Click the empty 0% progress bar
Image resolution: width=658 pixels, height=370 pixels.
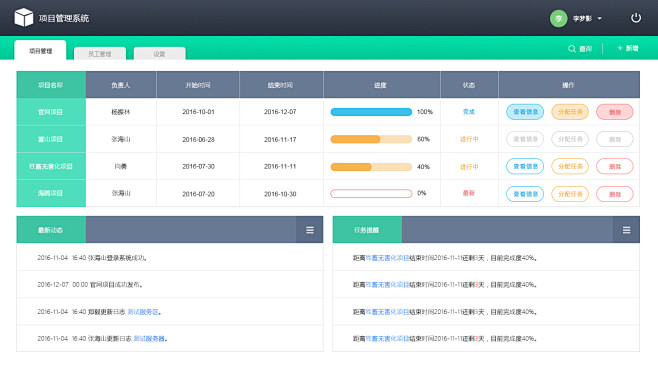click(371, 193)
